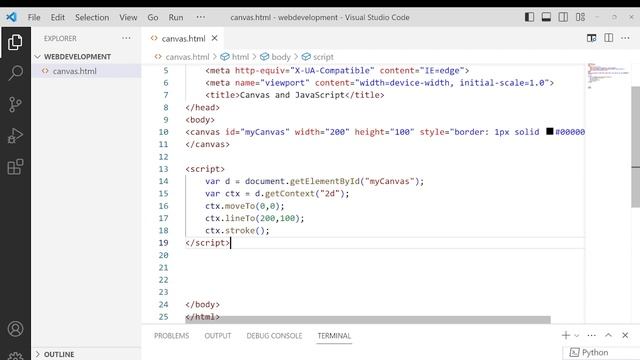
Task: Switch to the DEBUG CONSOLE panel tab
Action: point(274,336)
